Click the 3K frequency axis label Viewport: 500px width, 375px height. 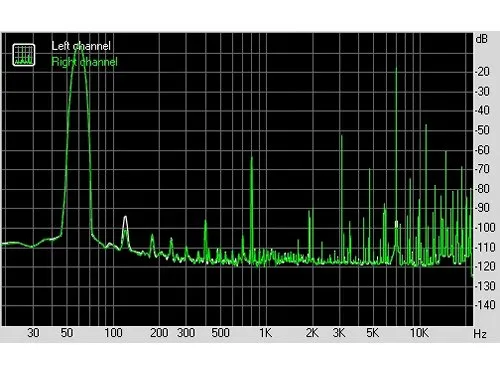pyautogui.click(x=339, y=333)
